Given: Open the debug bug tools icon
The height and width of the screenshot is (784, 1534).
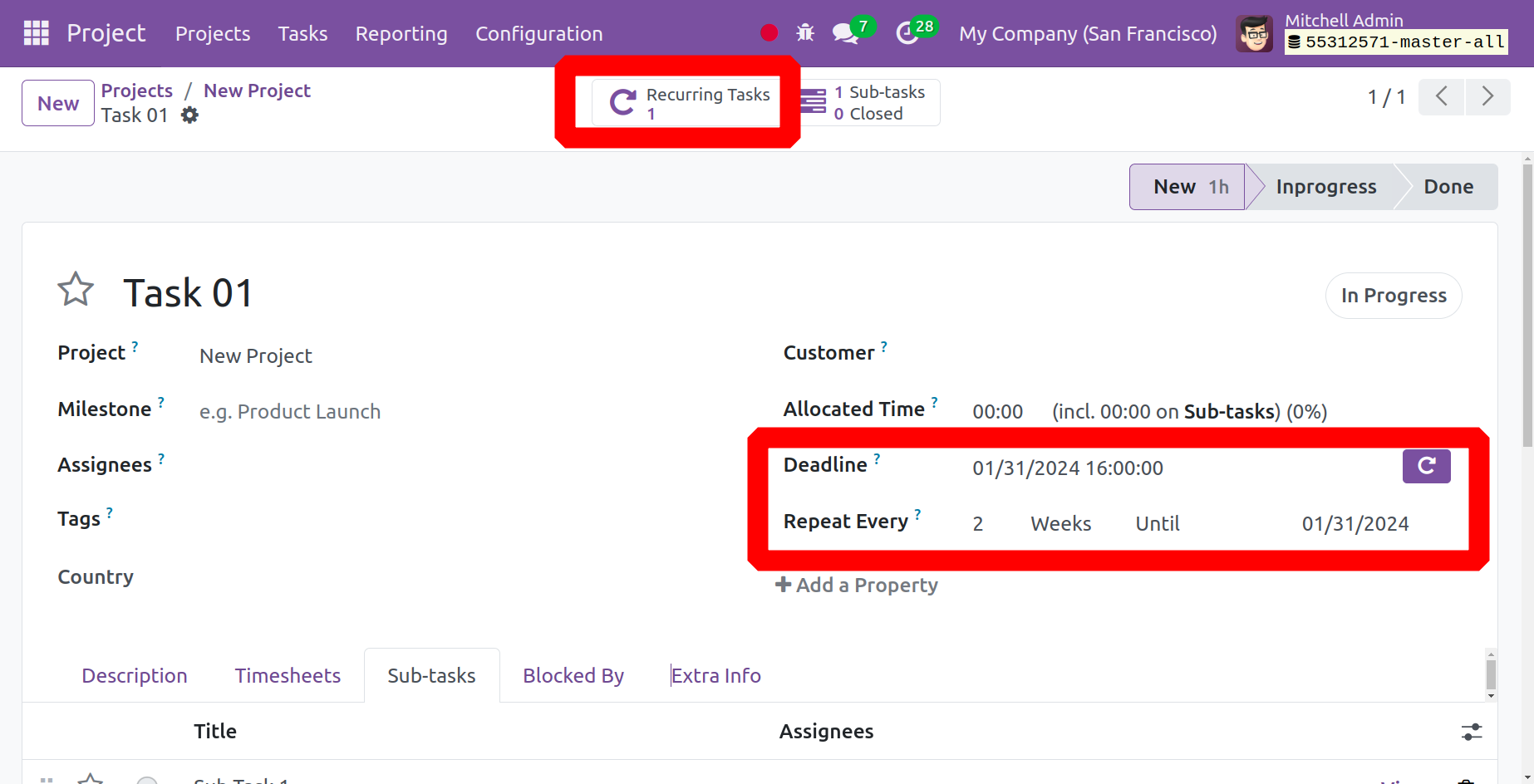Looking at the screenshot, I should point(805,33).
